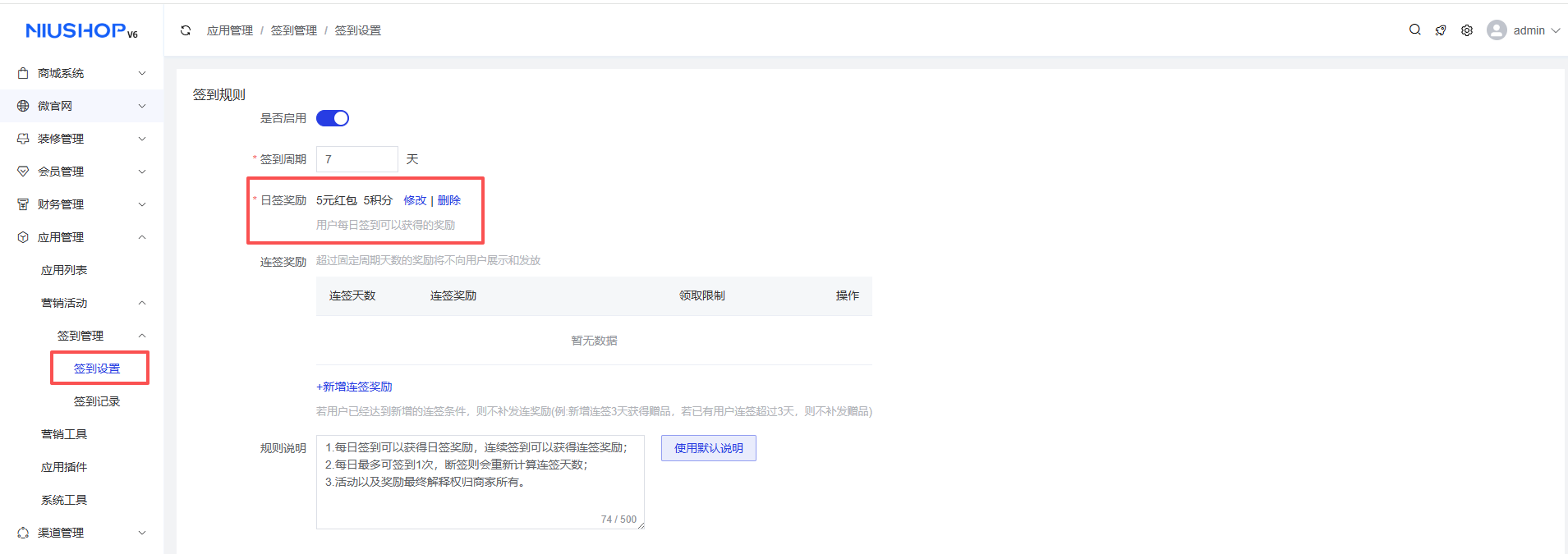Image resolution: width=1568 pixels, height=554 pixels.
Task: Toggle the 是否启用 switch off
Action: click(x=333, y=118)
